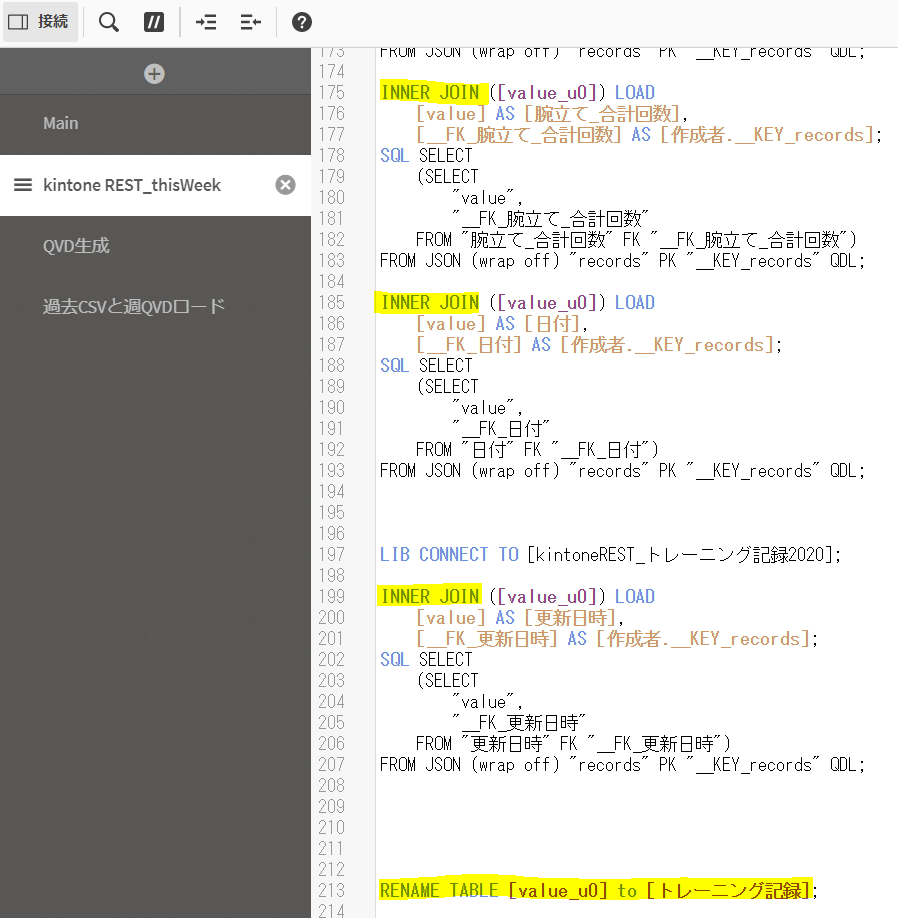
Task: Click the indent icon
Action: pos(206,22)
